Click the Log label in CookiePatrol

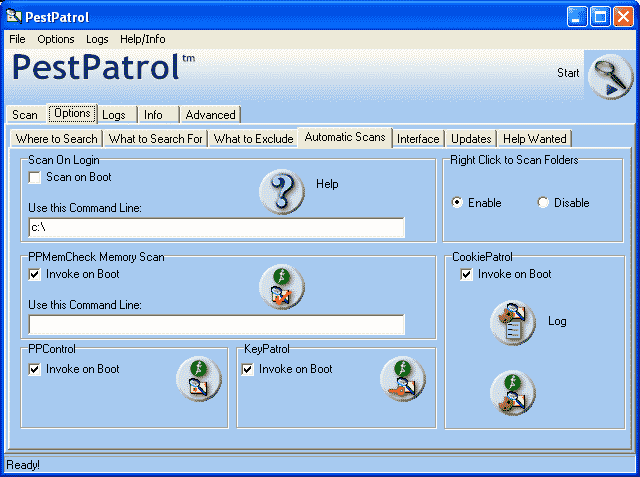click(x=557, y=321)
